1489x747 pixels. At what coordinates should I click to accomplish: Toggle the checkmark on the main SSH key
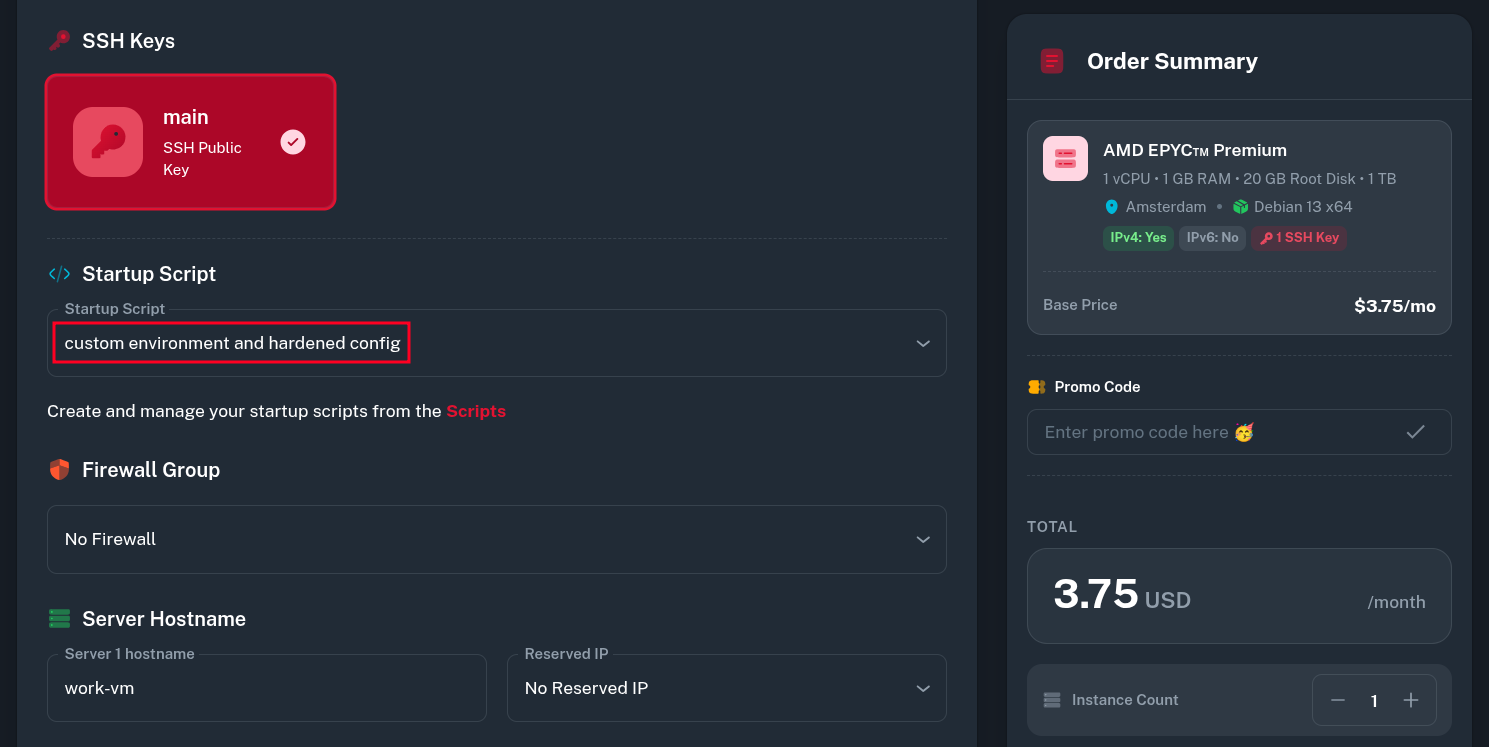(293, 142)
